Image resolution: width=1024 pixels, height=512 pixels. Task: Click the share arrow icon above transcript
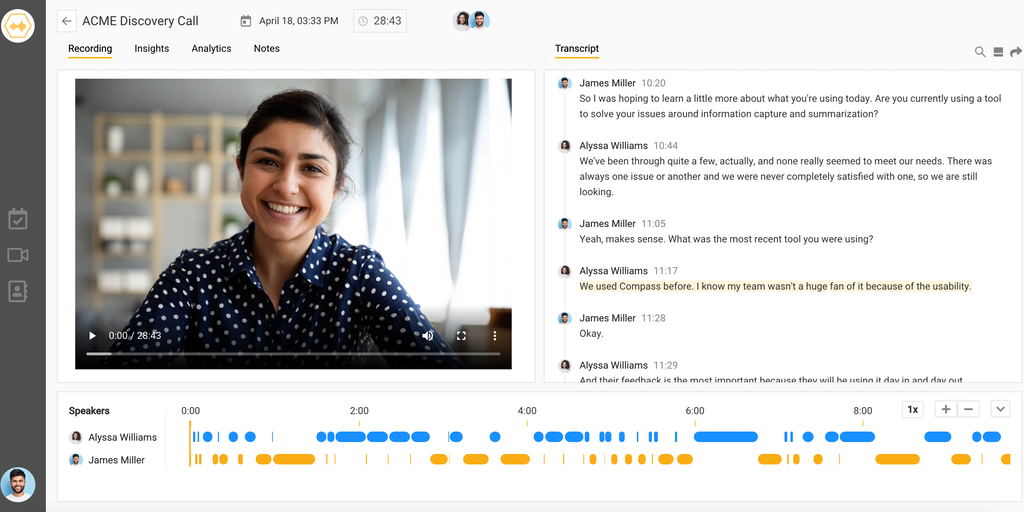coord(1016,52)
